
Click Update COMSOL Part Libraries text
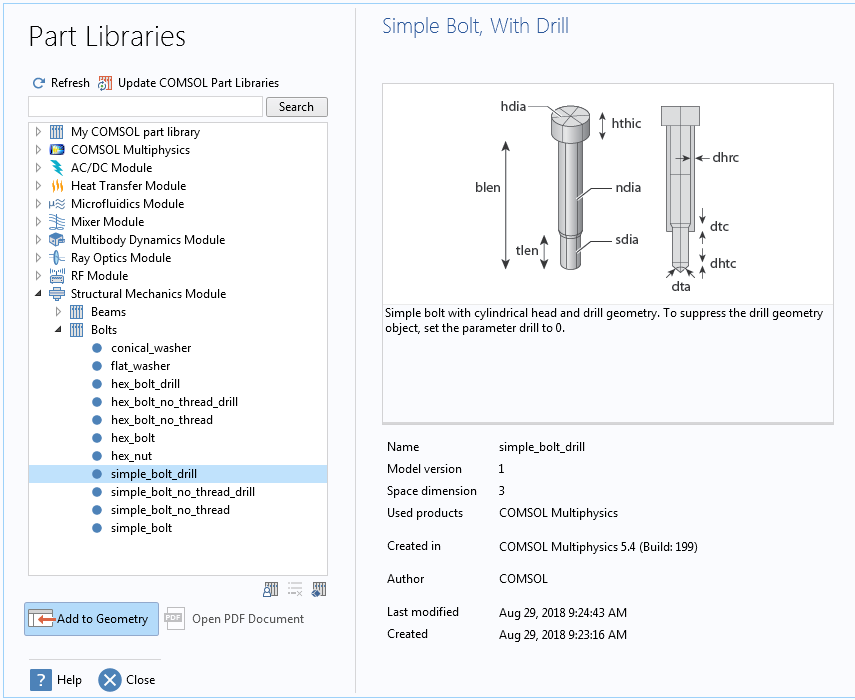coord(198,83)
